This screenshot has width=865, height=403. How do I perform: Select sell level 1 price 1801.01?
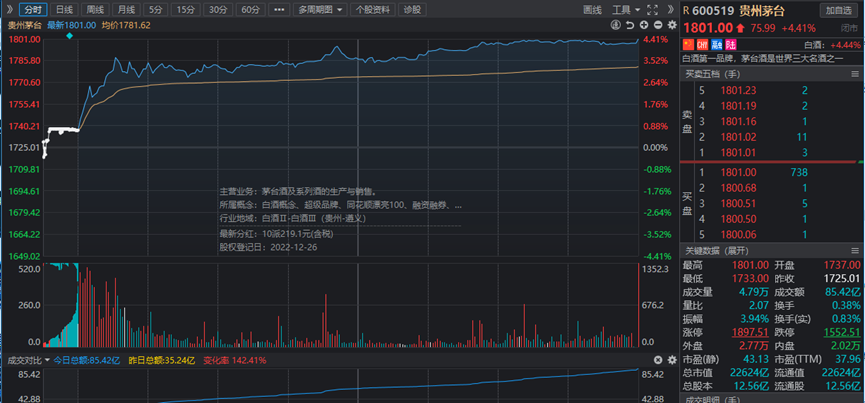738,153
